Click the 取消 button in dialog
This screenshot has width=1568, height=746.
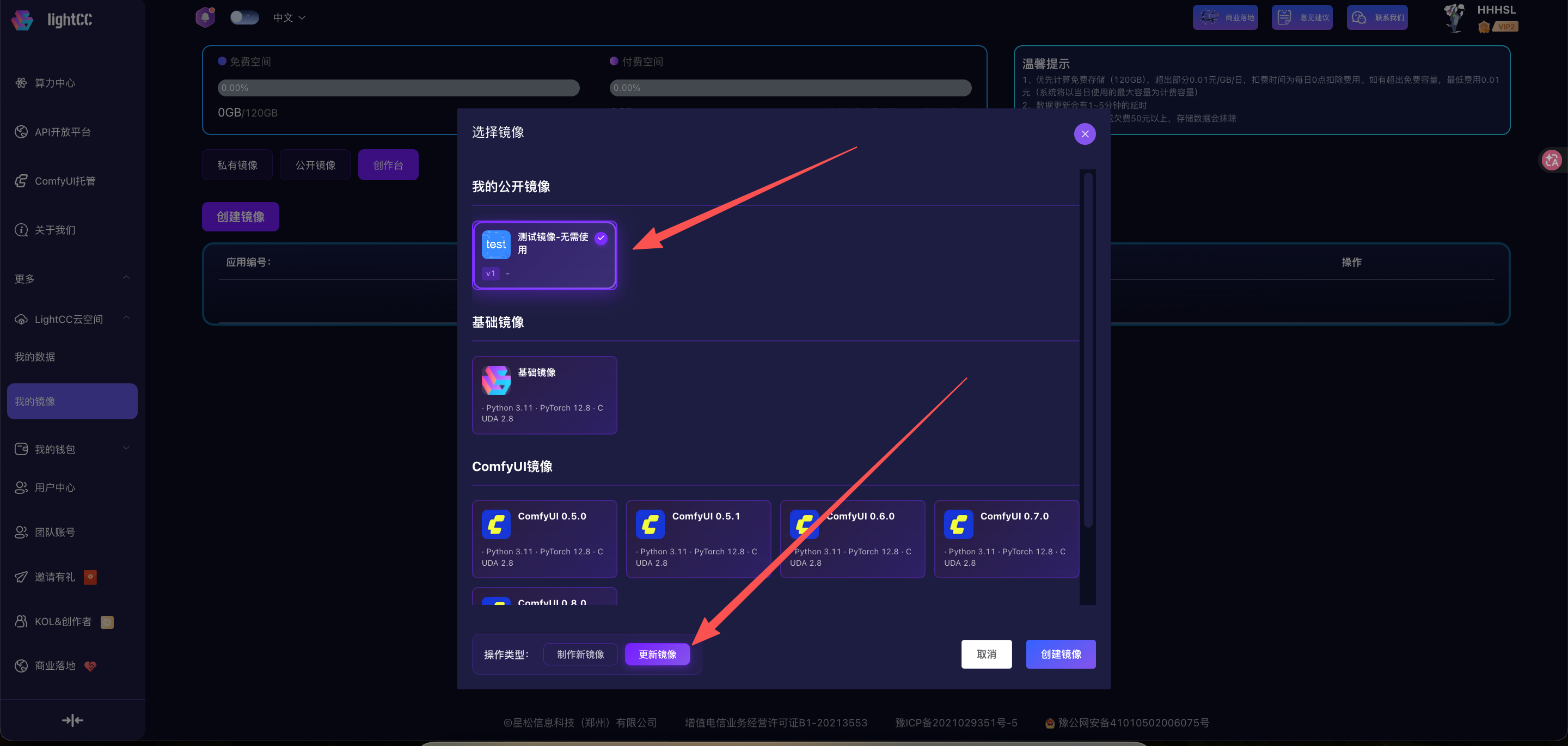click(x=986, y=654)
